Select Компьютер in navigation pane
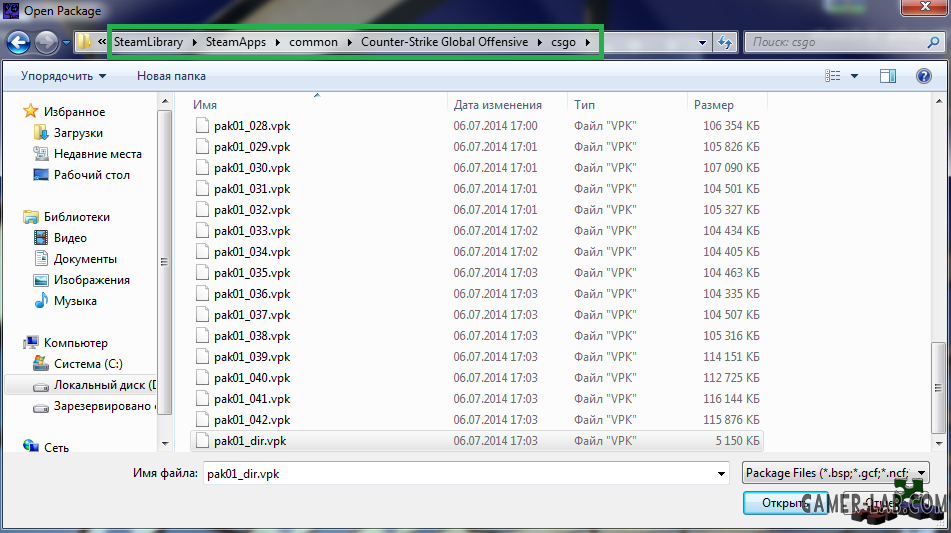Viewport: 951px width, 533px height. [76, 343]
